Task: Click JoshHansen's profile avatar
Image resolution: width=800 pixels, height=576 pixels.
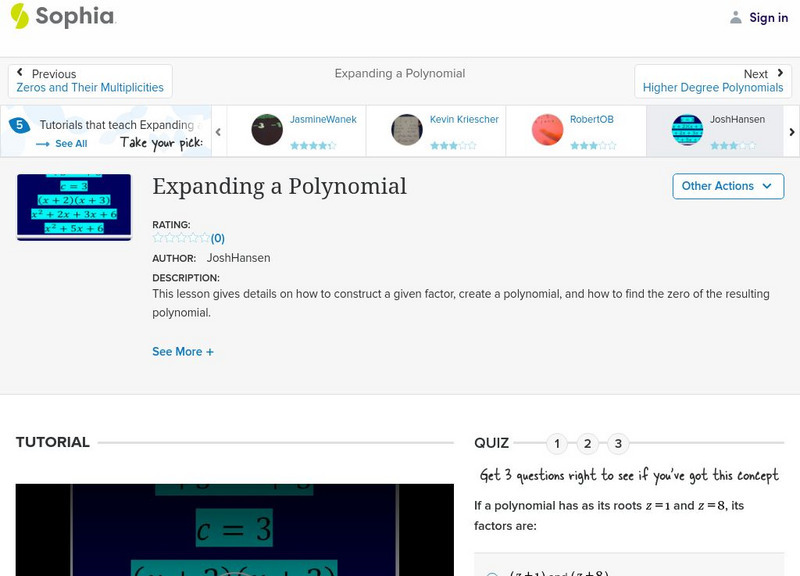Action: click(x=689, y=130)
